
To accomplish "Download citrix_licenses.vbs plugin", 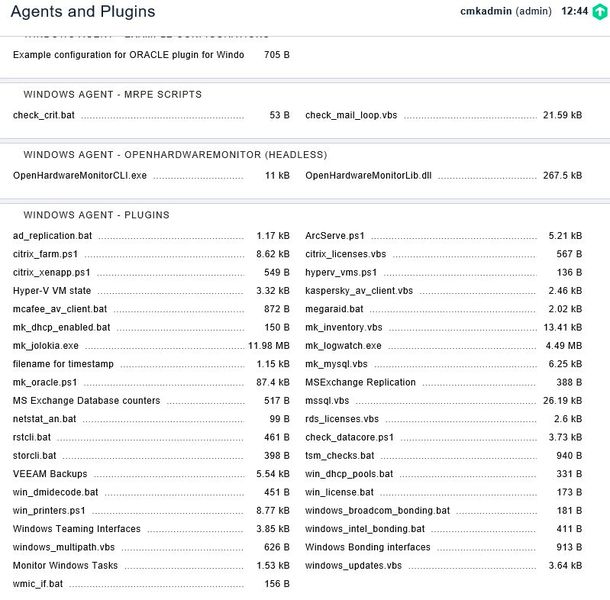I will [x=345, y=254].
